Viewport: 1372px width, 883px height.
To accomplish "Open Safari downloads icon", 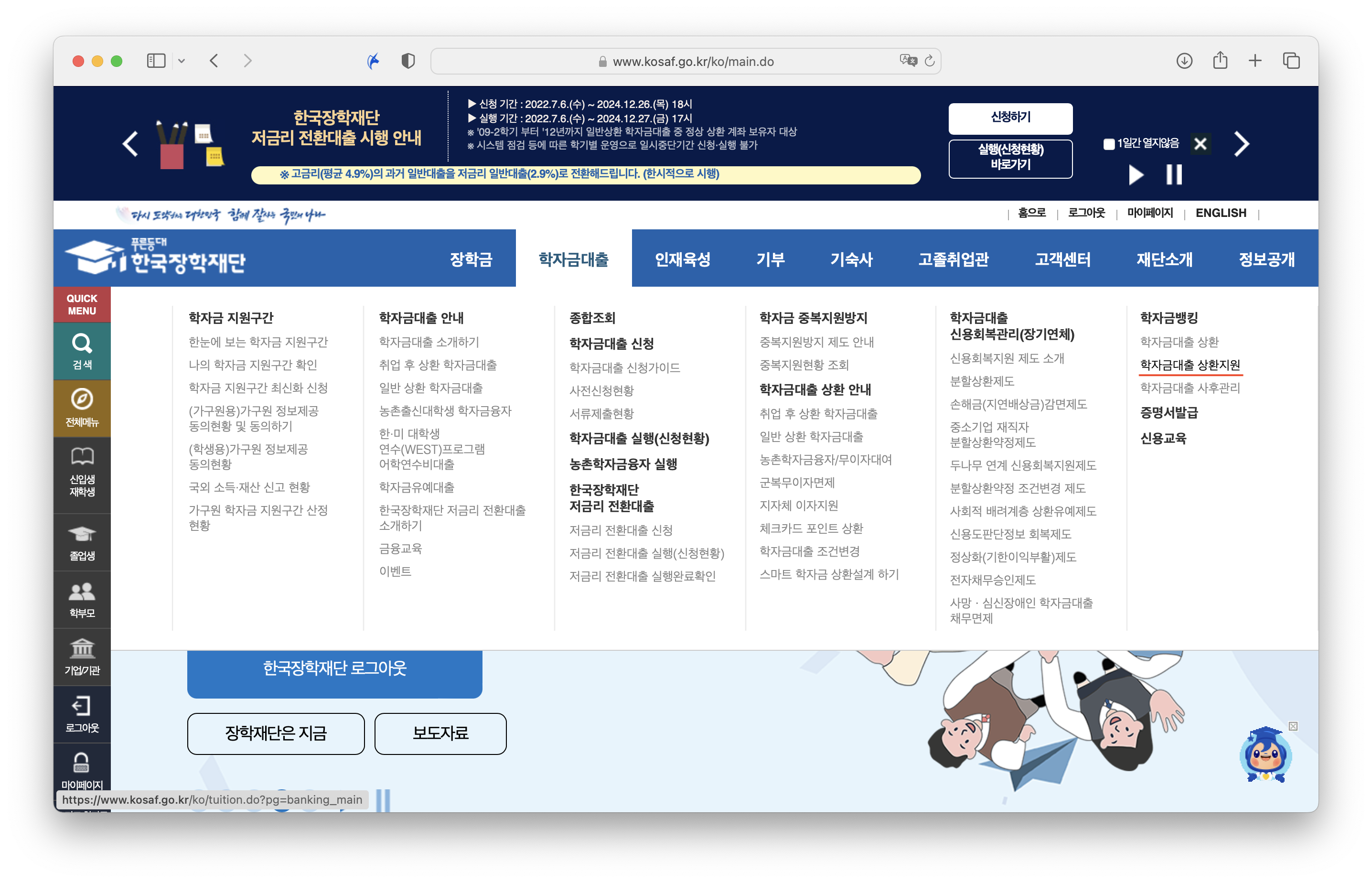I will click(1184, 61).
